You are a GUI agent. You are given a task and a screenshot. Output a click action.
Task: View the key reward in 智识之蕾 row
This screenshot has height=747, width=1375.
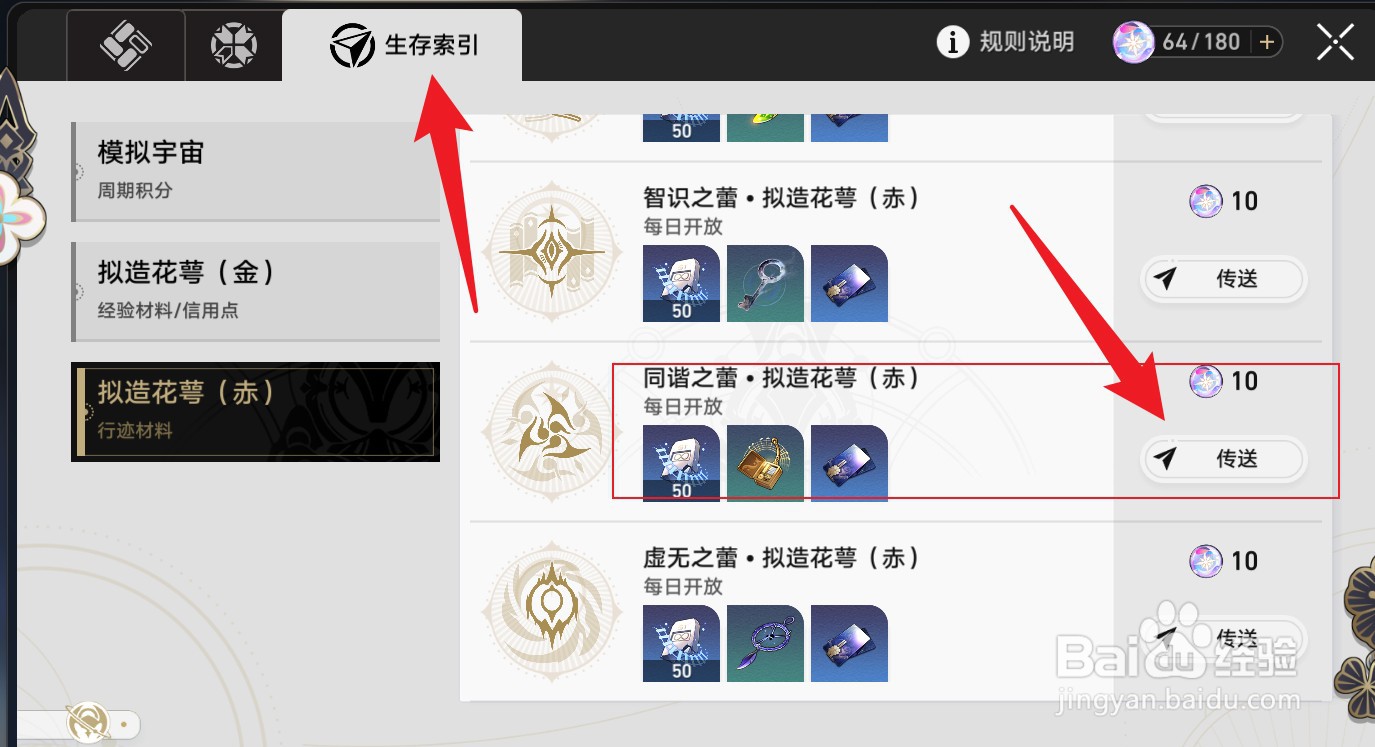click(x=765, y=283)
